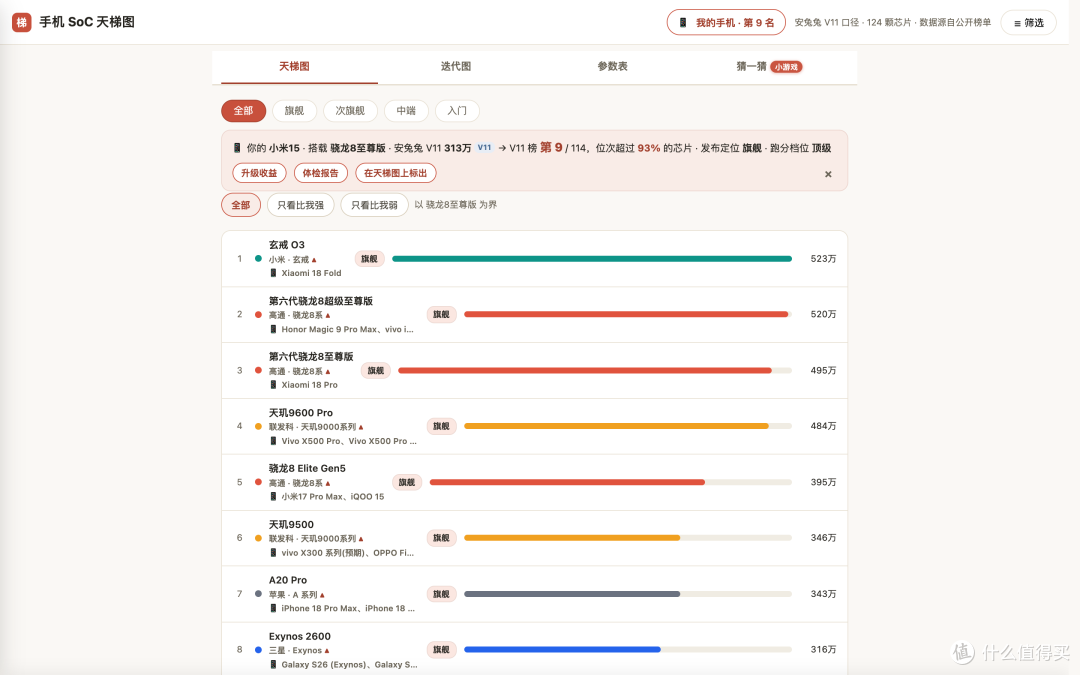Open the 筛选 filter button
Viewport: 1080px width, 675px height.
pyautogui.click(x=1028, y=23)
